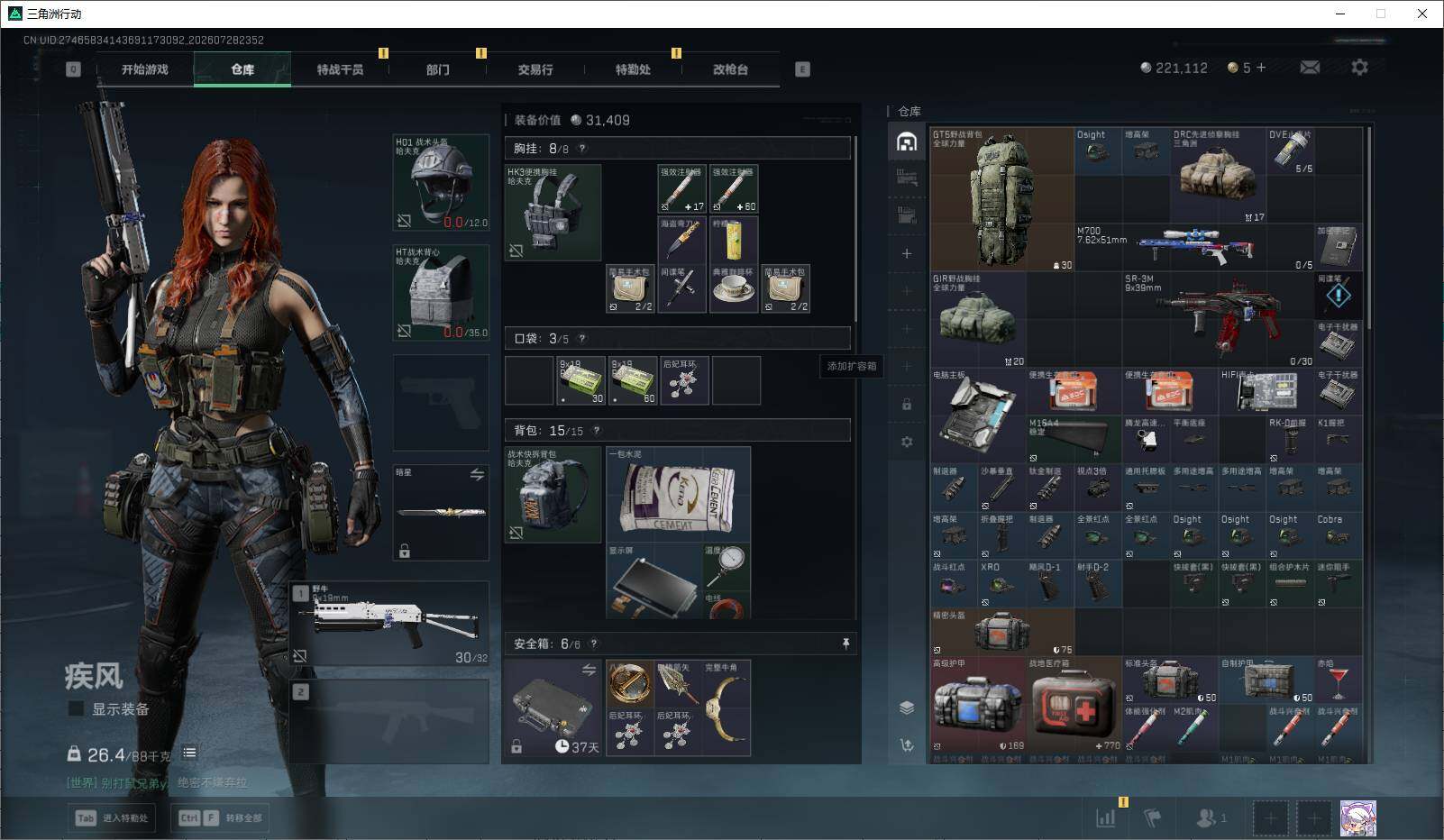
Task: Select the Cobra sight in the warehouse
Action: pyautogui.click(x=1339, y=536)
